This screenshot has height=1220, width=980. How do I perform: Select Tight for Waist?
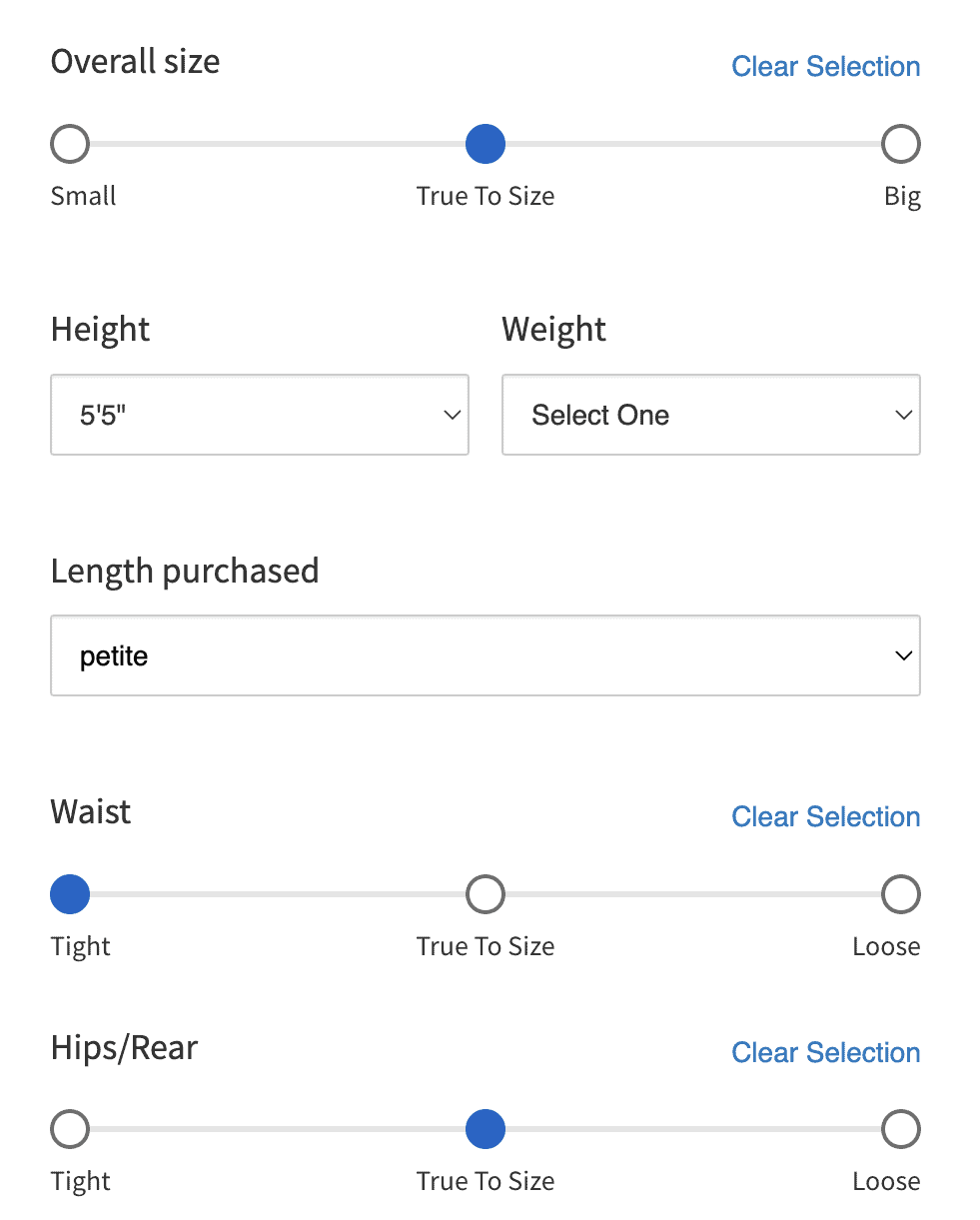(70, 895)
